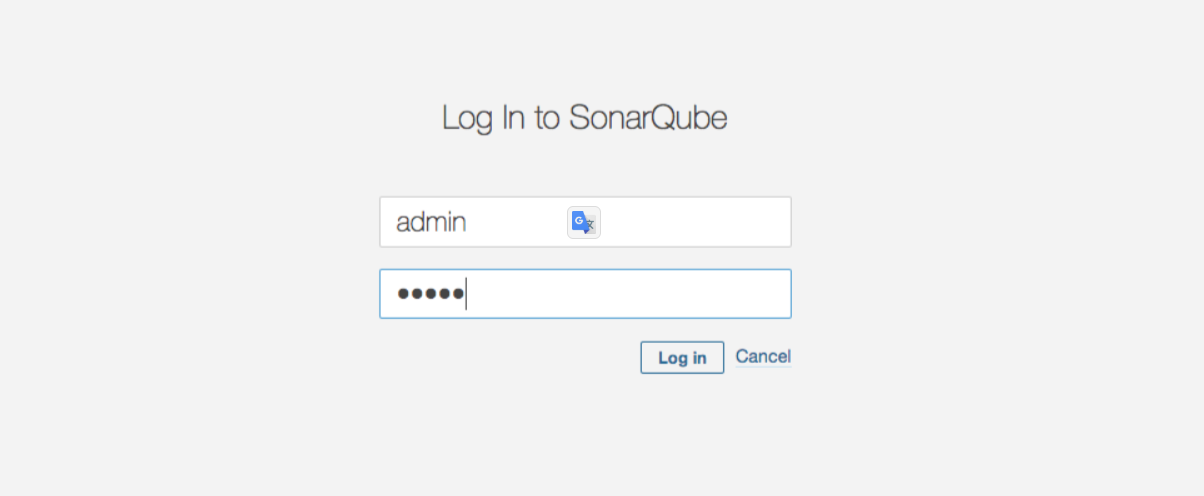The height and width of the screenshot is (496, 1204).
Task: Select the blue-outlined active password input
Action: click(x=585, y=294)
